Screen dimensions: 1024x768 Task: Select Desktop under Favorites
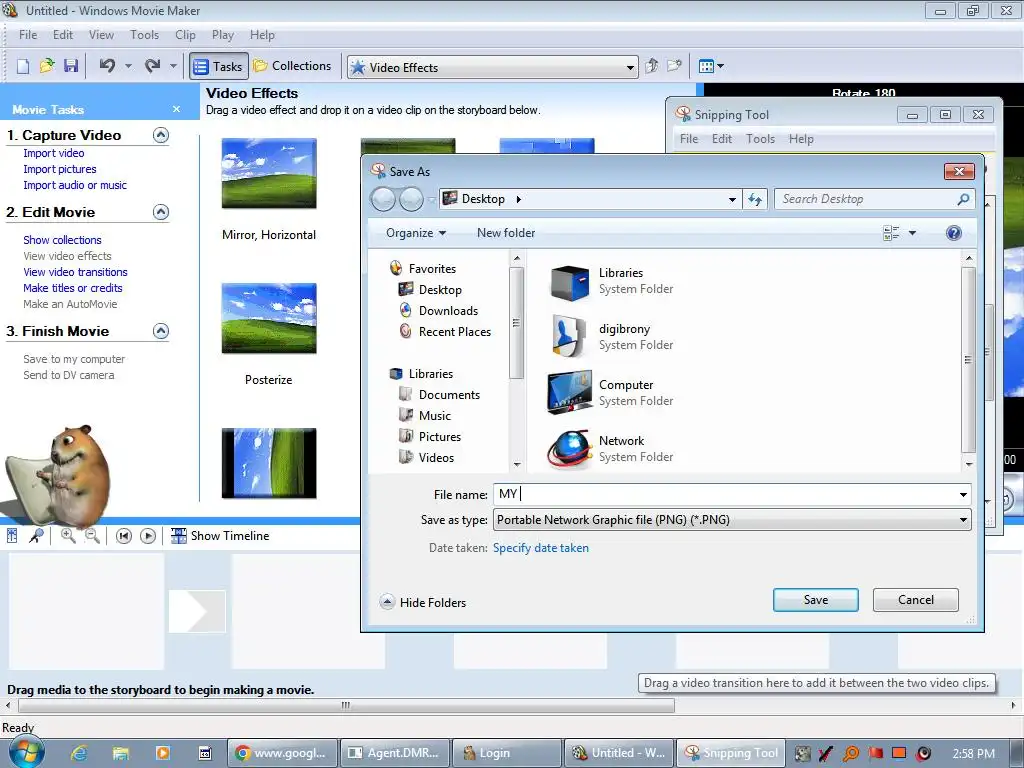click(430, 289)
